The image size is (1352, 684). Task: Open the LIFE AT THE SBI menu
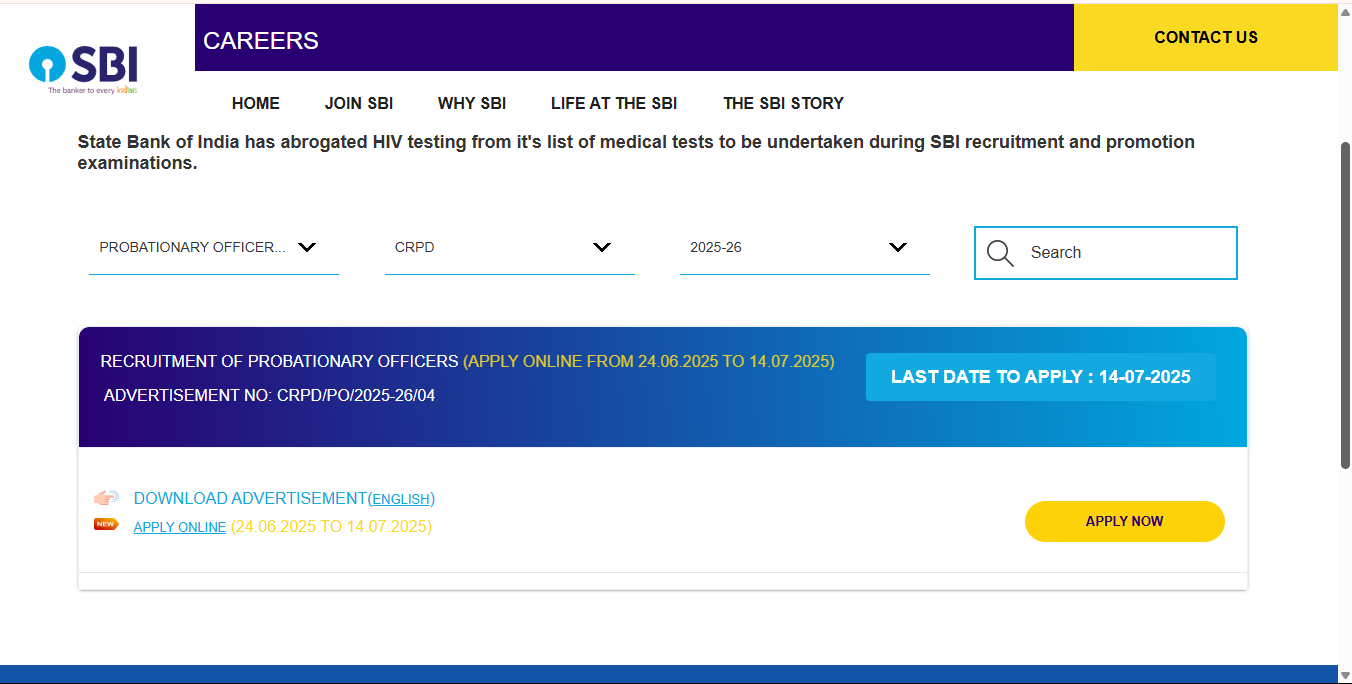pyautogui.click(x=614, y=103)
